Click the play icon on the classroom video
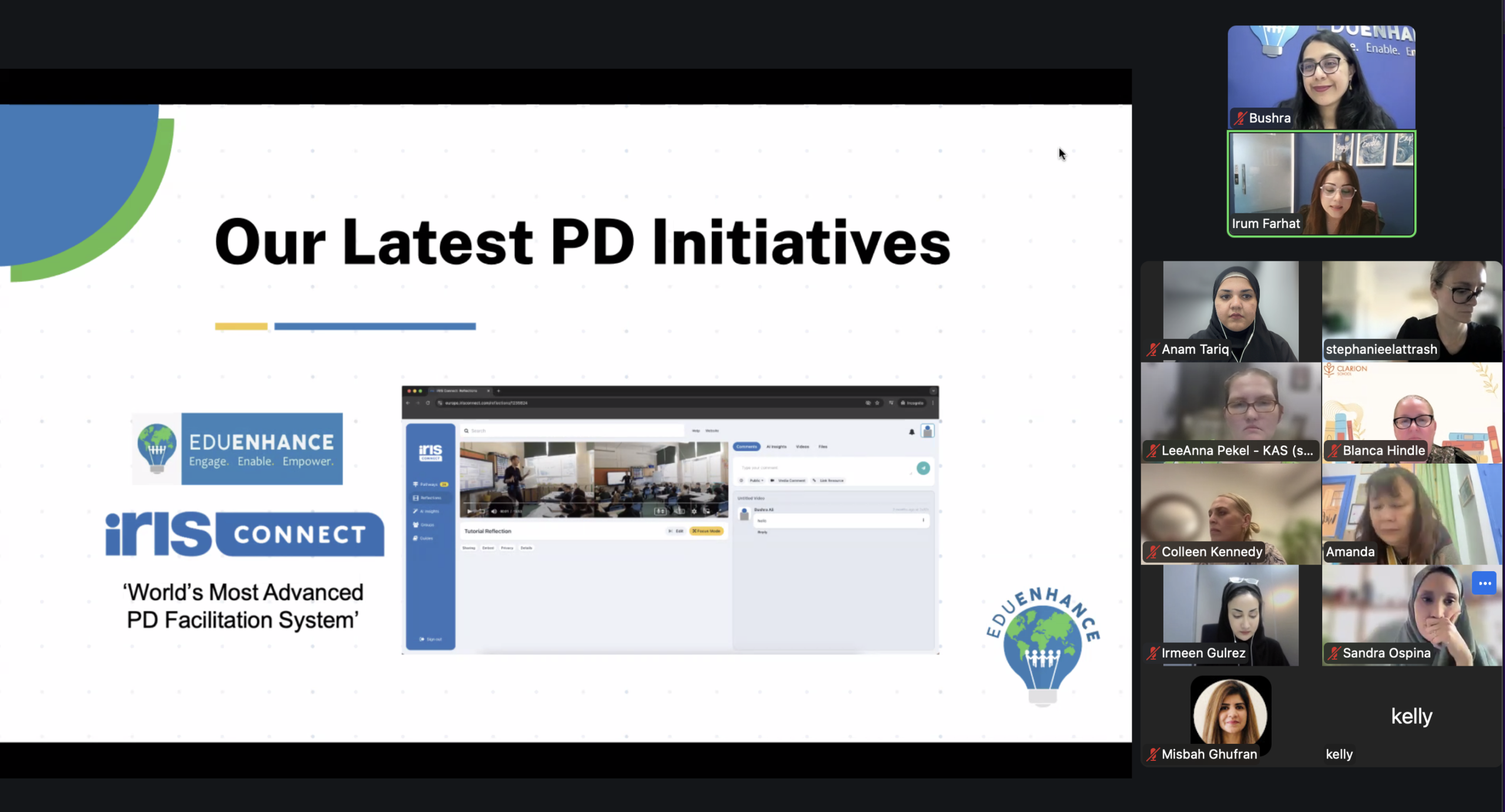The image size is (1505, 812). 470,511
